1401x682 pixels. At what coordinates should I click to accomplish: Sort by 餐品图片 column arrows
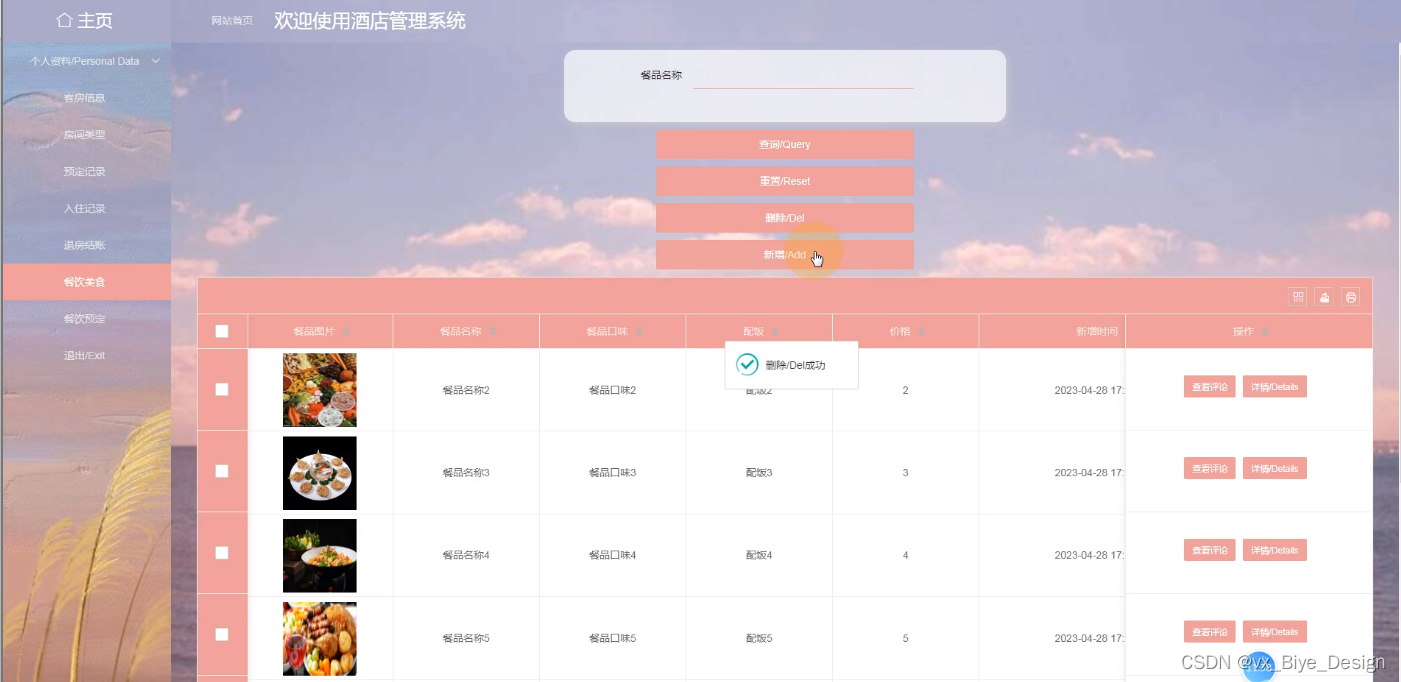point(347,332)
